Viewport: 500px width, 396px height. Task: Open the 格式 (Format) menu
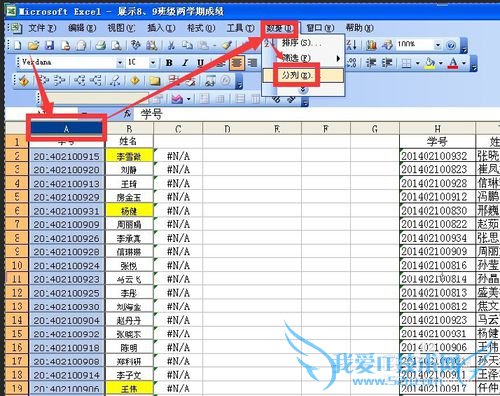[201, 28]
